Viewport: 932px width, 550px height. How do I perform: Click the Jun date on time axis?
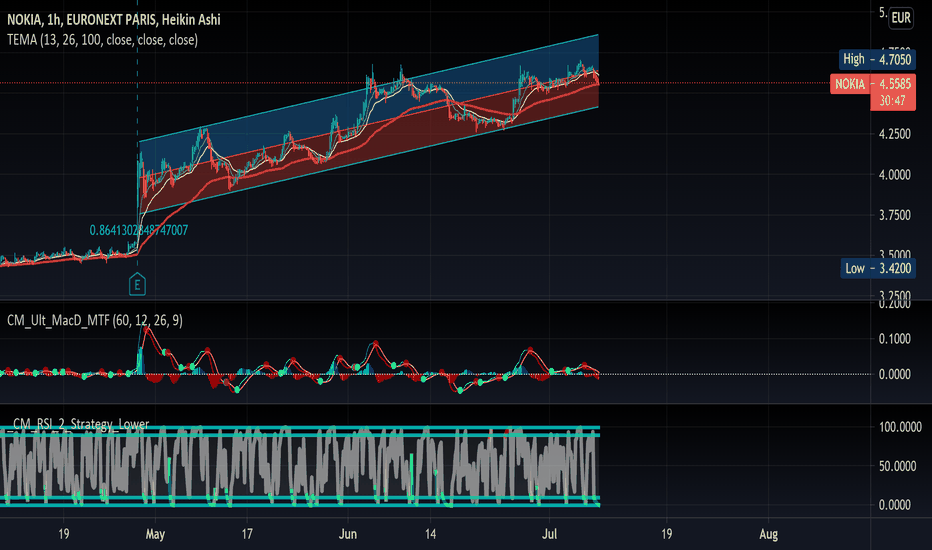[348, 534]
